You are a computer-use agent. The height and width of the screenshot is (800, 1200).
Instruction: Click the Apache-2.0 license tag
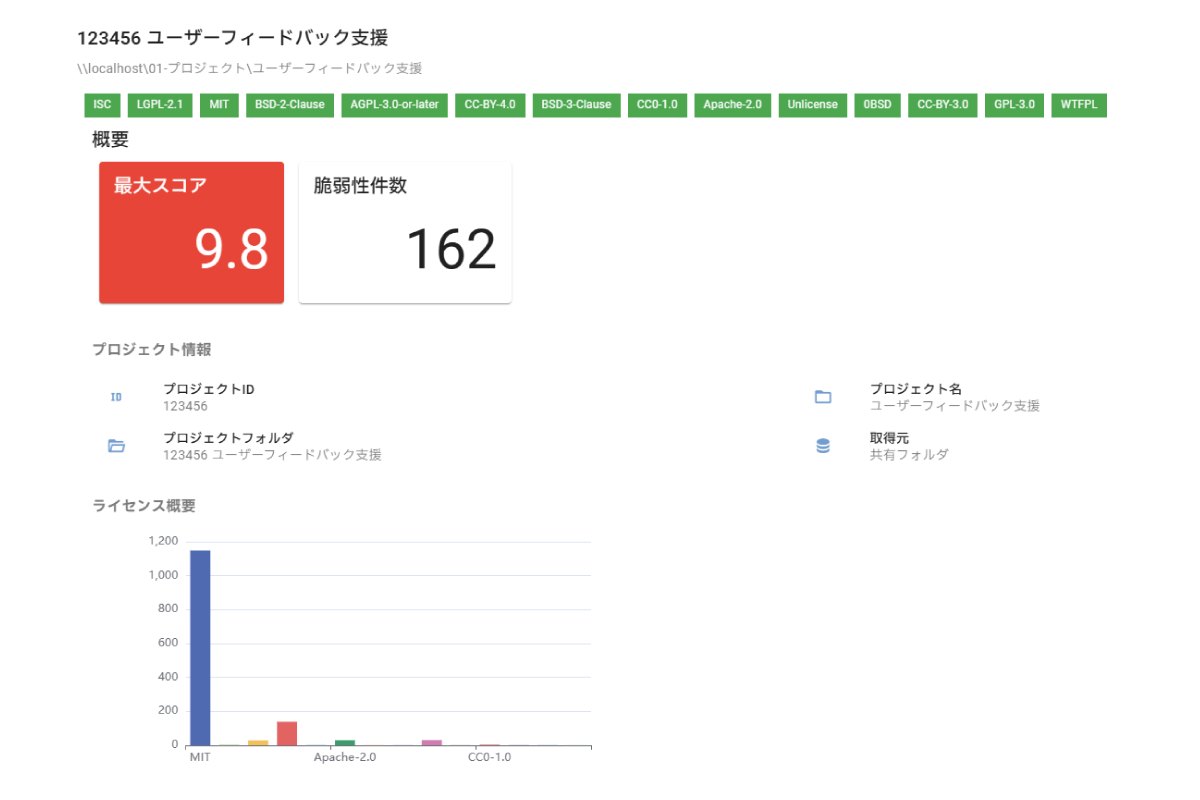tap(733, 105)
